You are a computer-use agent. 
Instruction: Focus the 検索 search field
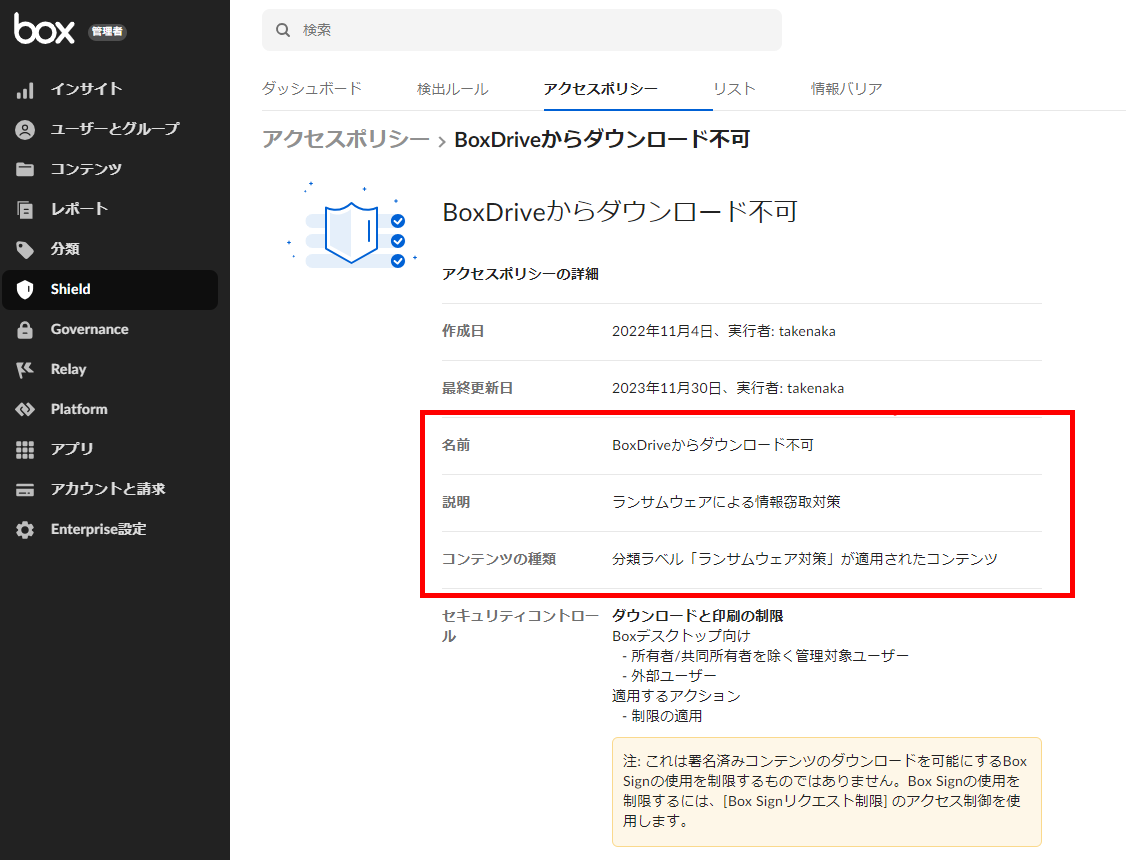pos(521,30)
